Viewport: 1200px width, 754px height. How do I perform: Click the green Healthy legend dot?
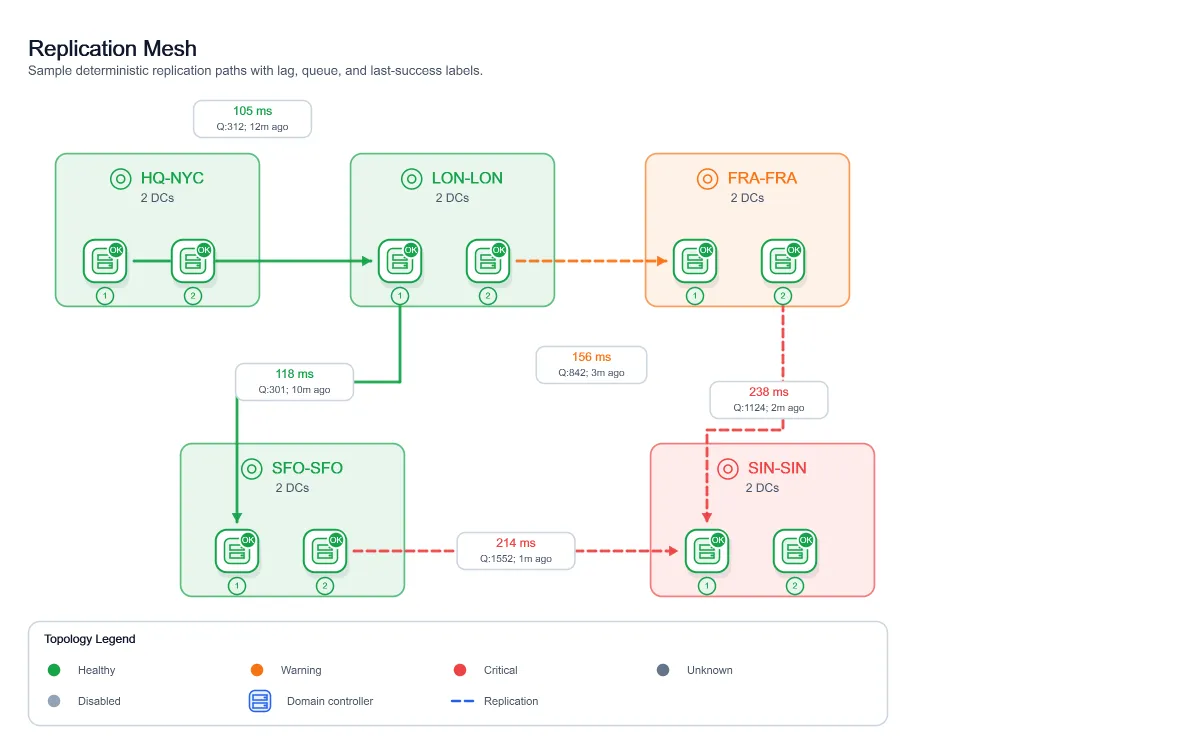pos(54,670)
